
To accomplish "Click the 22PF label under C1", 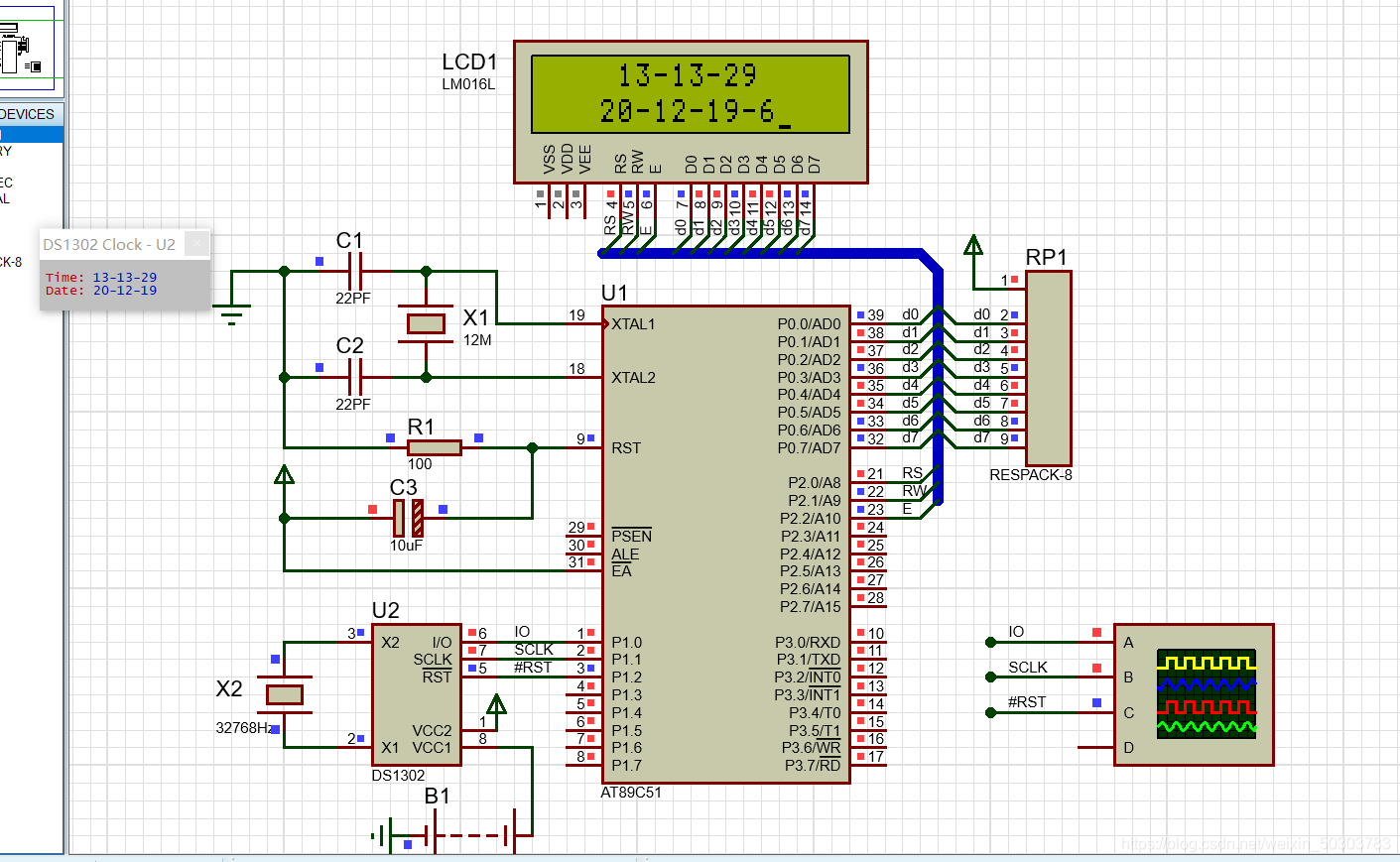I will tap(353, 299).
